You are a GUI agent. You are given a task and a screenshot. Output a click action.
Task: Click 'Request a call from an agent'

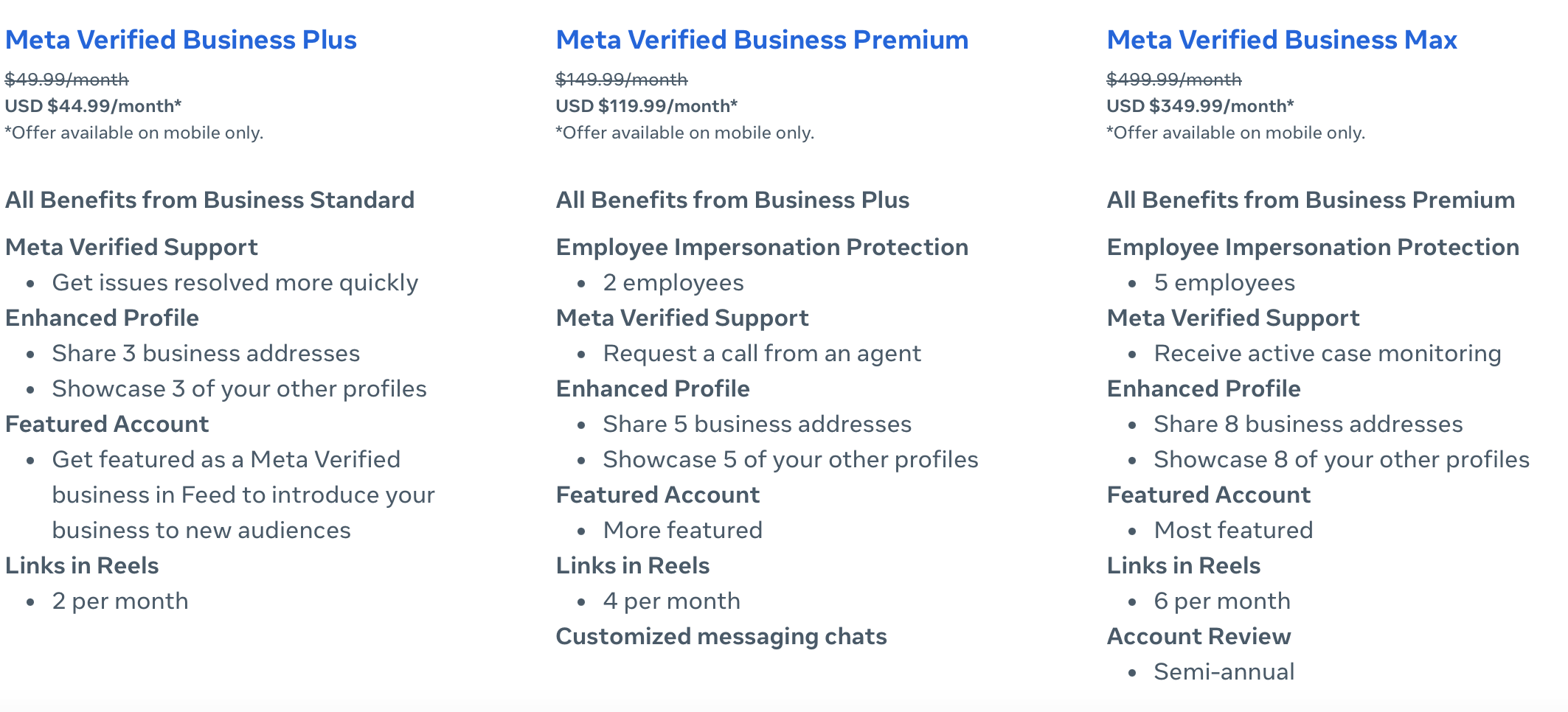762,354
